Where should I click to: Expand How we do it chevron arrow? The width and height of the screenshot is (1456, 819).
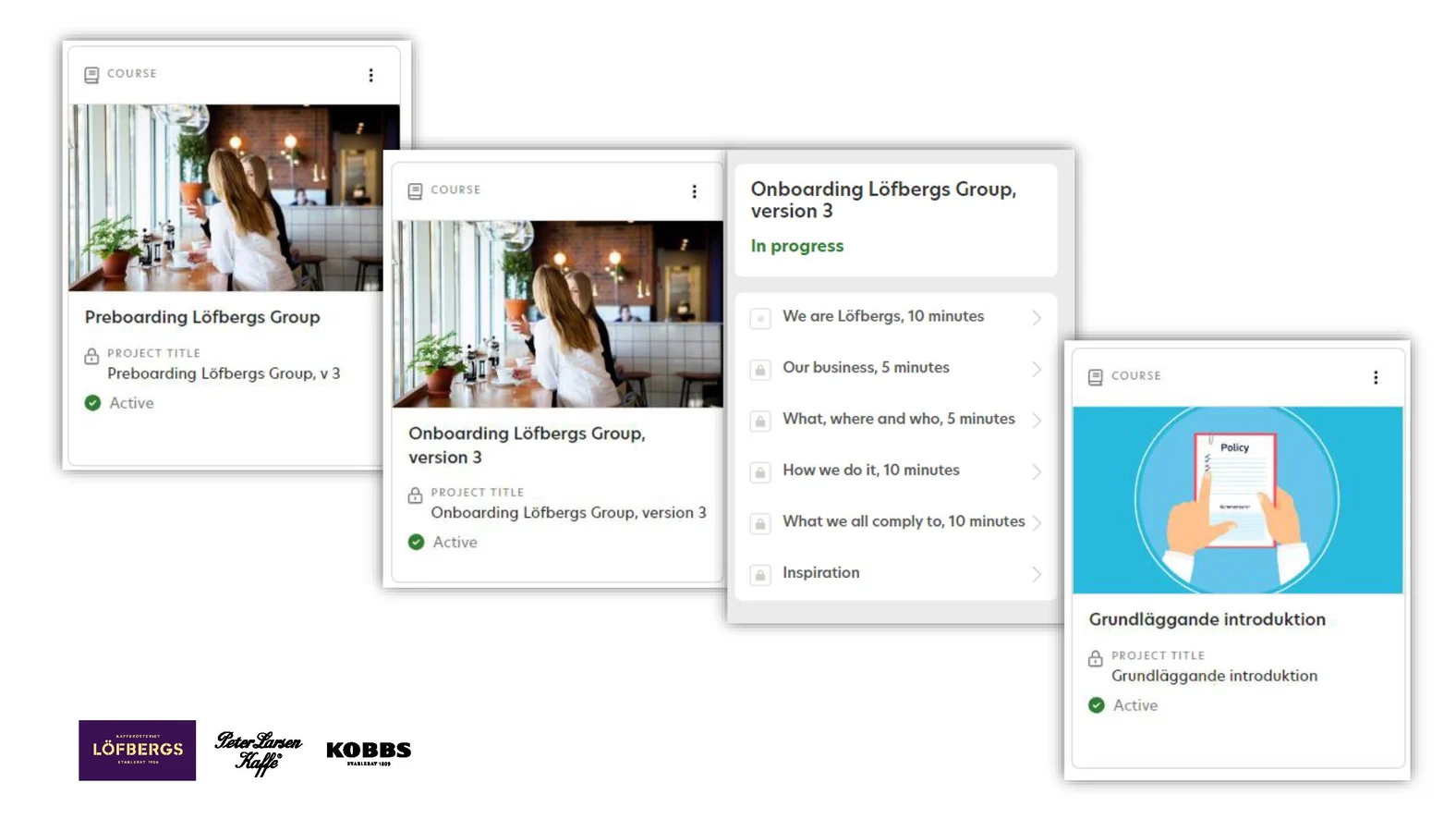coord(1037,471)
